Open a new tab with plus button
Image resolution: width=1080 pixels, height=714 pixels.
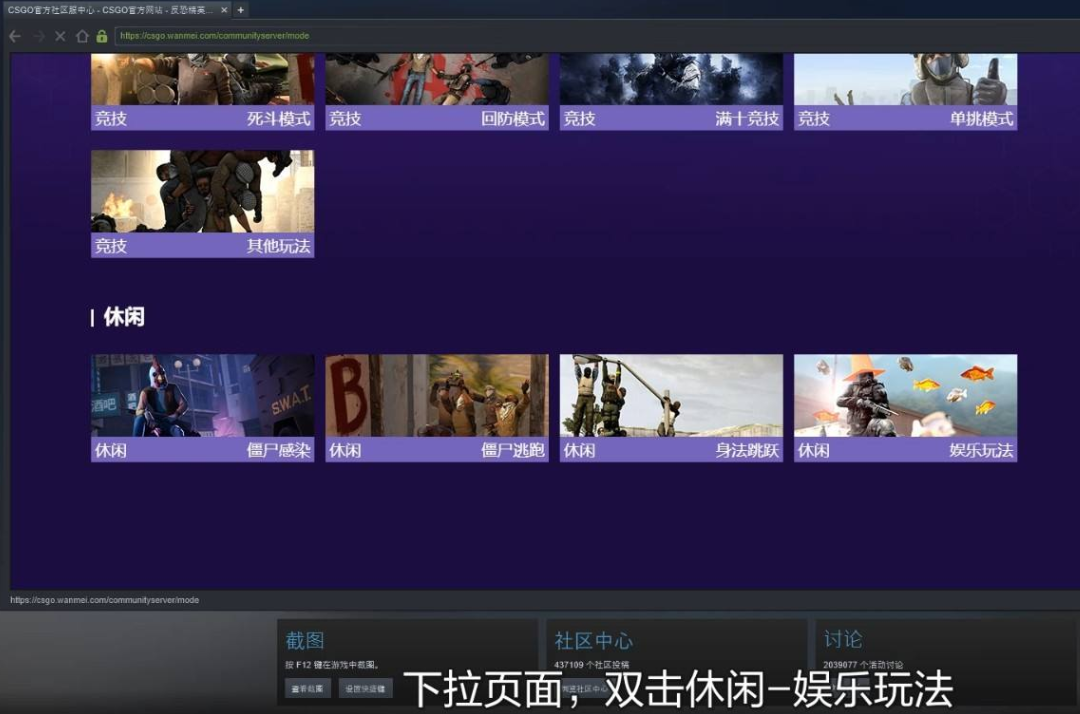[240, 10]
